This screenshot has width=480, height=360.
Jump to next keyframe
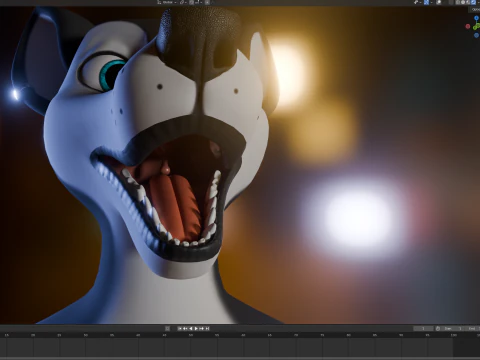tap(202, 328)
